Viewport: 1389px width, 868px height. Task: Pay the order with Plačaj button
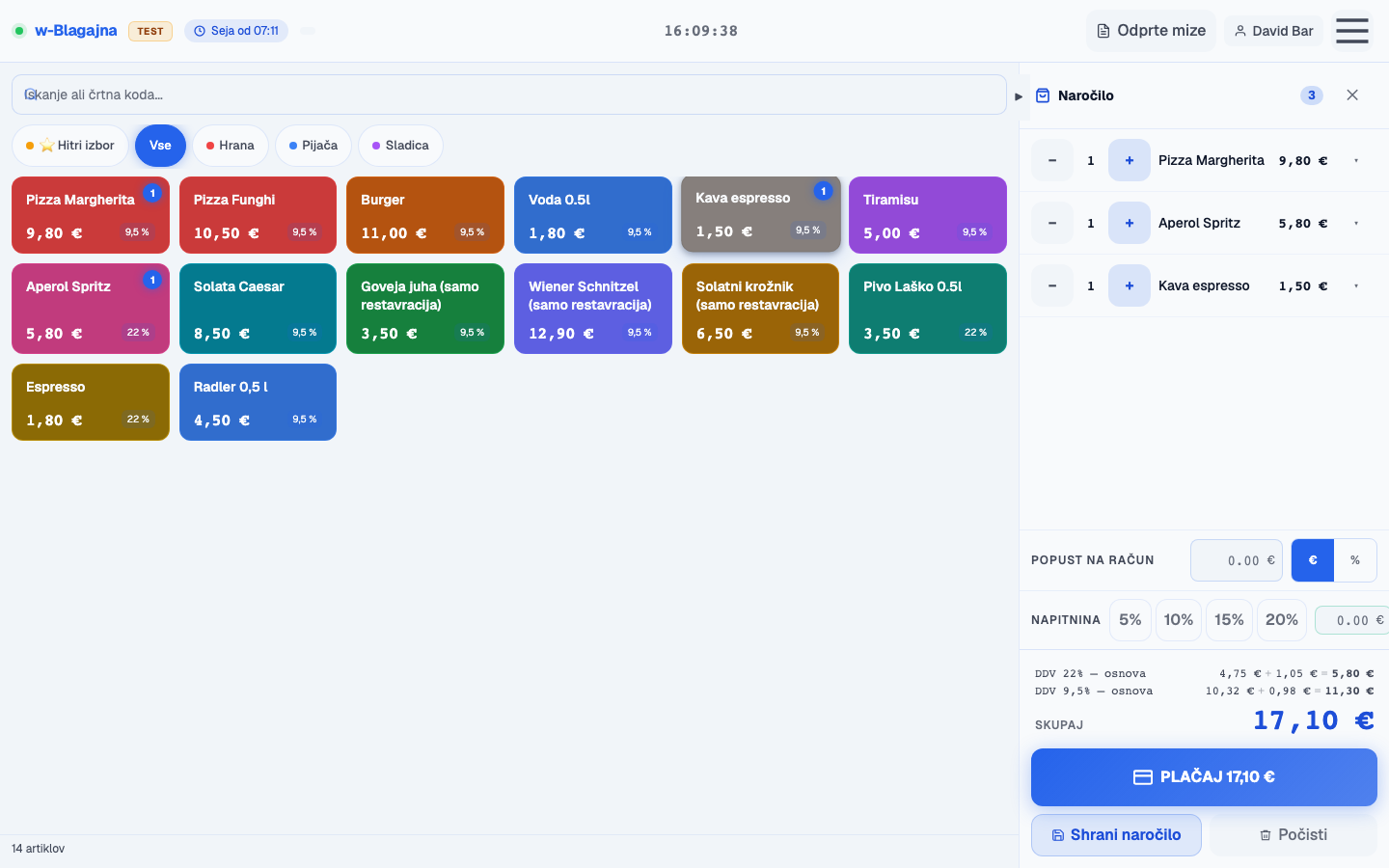[x=1204, y=777]
